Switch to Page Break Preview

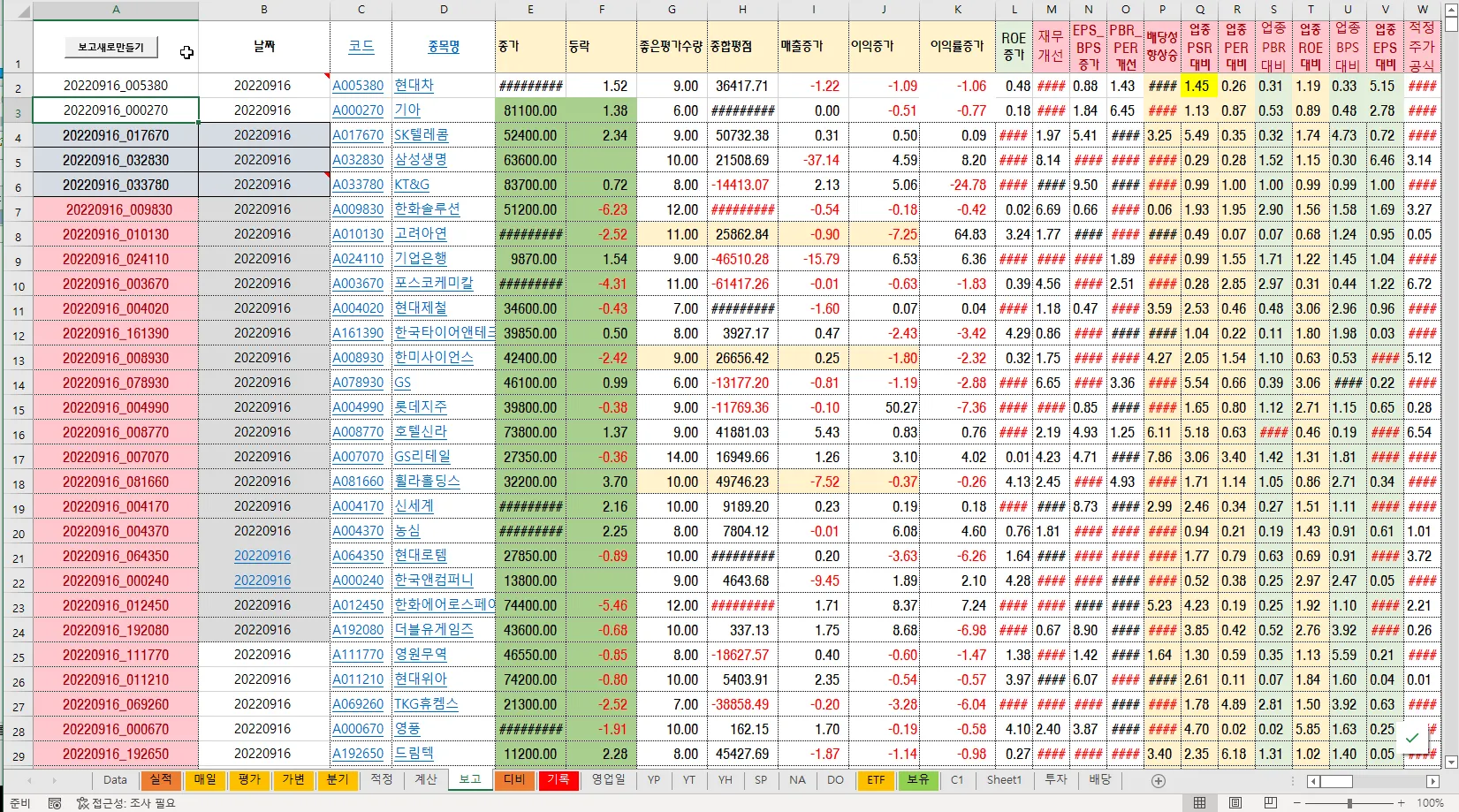click(x=1270, y=803)
